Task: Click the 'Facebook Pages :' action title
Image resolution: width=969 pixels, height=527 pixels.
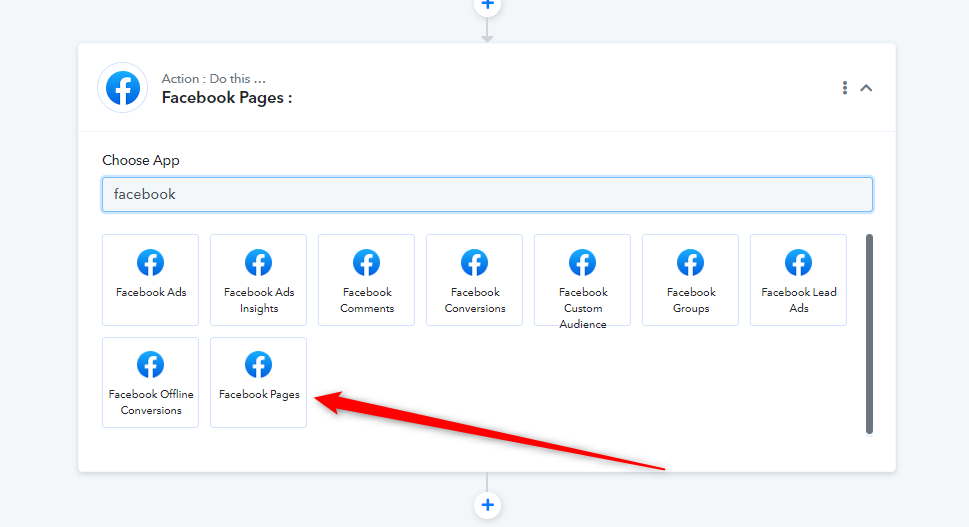Action: pos(227,98)
